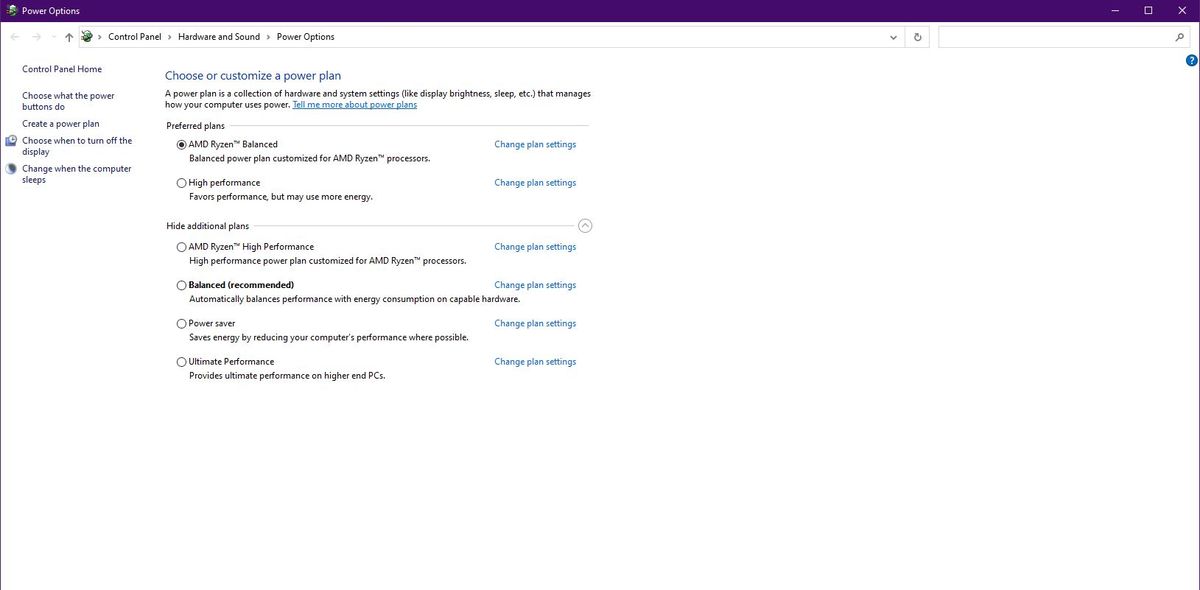Click Hardware and Sound in the breadcrumb
Image resolution: width=1200 pixels, height=590 pixels.
pos(217,36)
